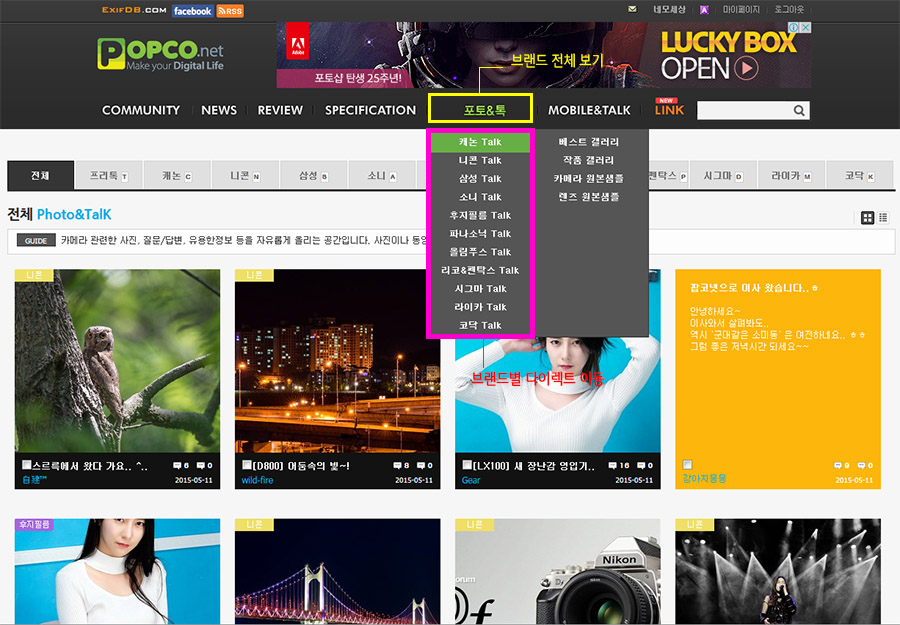
Task: Open post "팝코넷으로 이사 왔습니다"
Action: [x=754, y=288]
